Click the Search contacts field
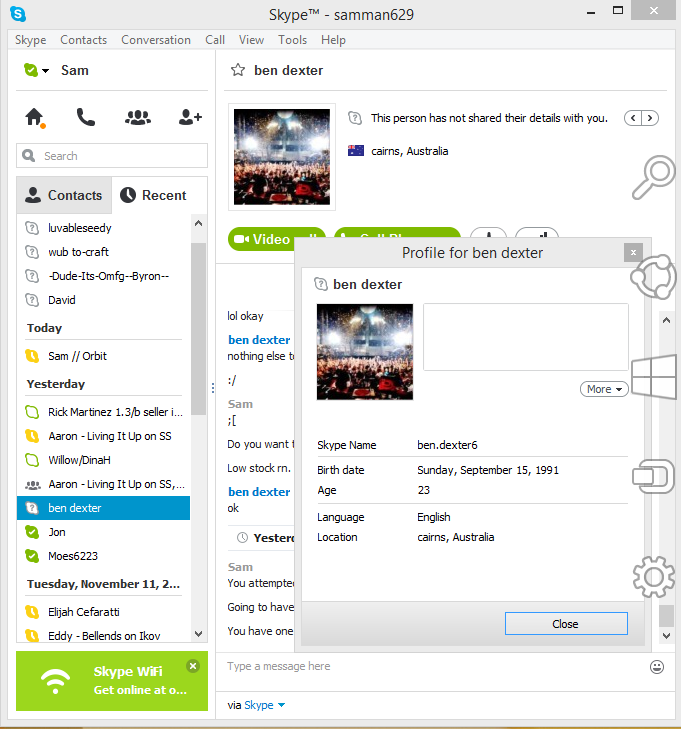 [x=112, y=156]
